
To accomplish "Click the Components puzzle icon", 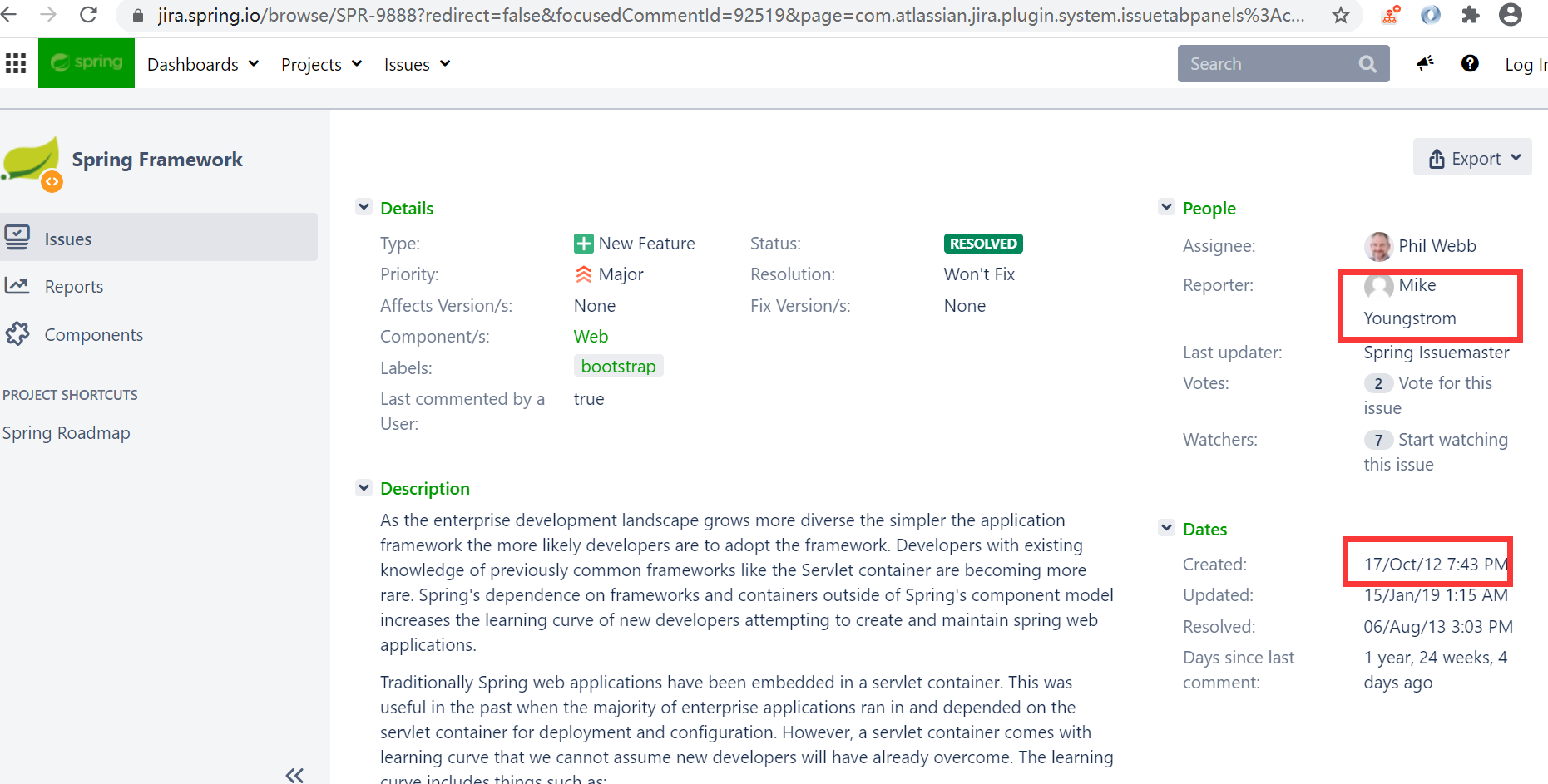I will pos(17,334).
